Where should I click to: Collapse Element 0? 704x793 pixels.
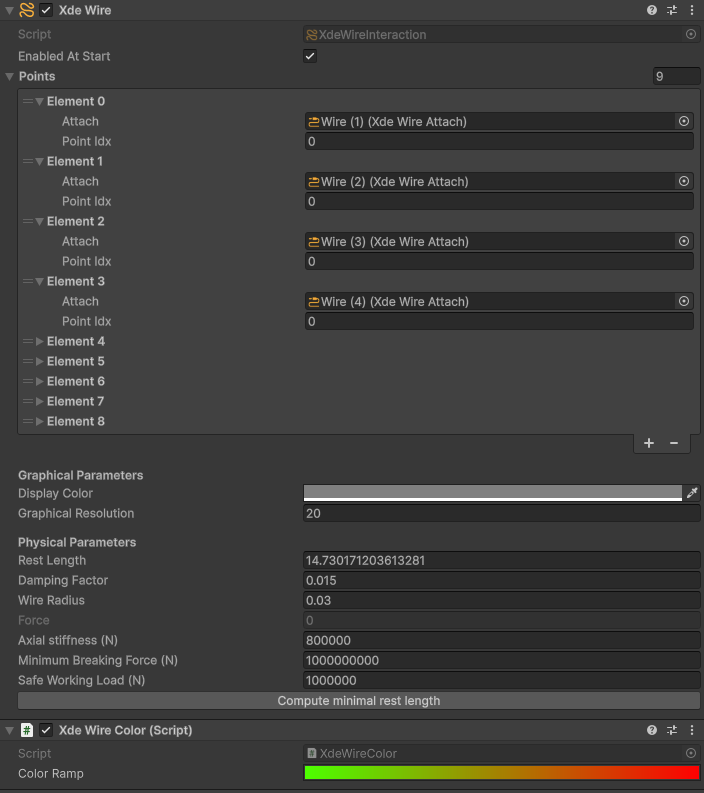[x=39, y=102]
